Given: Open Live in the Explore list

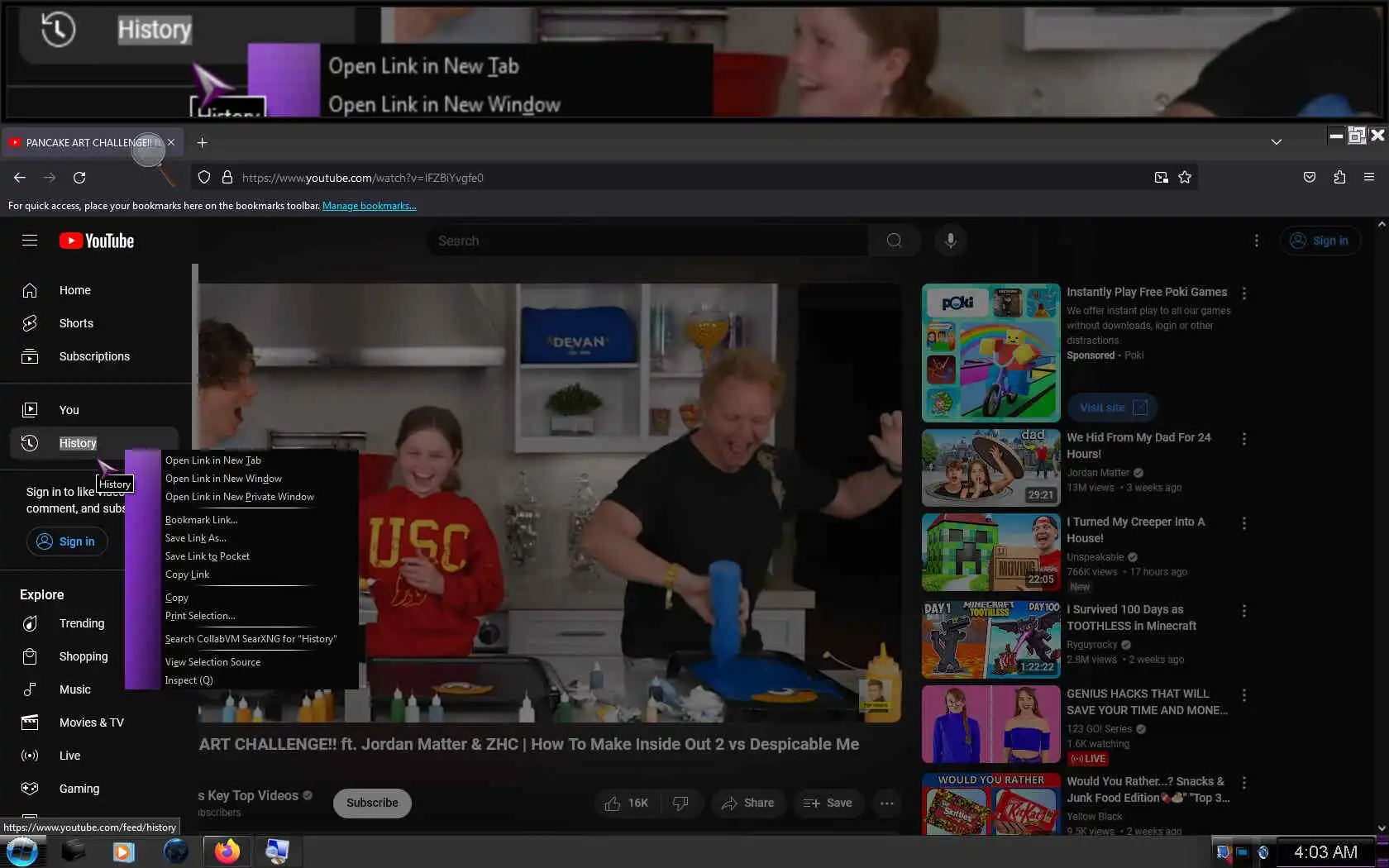Looking at the screenshot, I should tap(94, 756).
